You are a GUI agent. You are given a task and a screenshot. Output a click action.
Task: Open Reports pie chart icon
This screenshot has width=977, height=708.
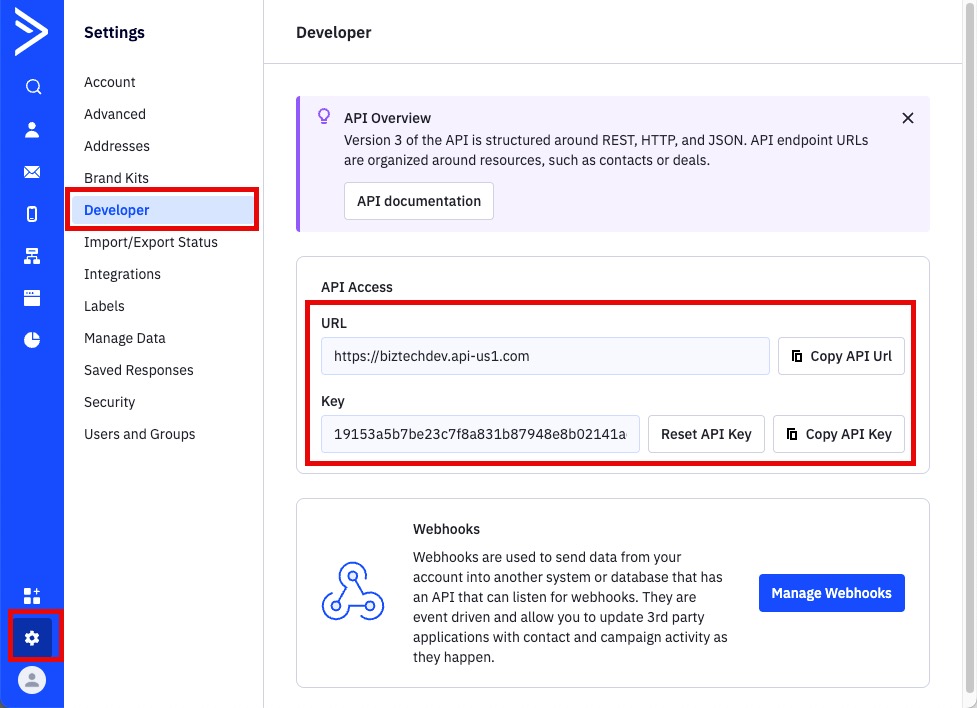[32, 341]
